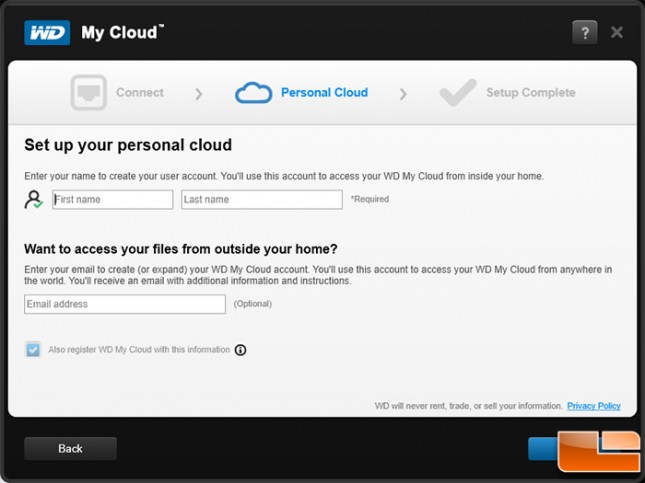Open help with the question mark button
645x483 pixels.
585,32
